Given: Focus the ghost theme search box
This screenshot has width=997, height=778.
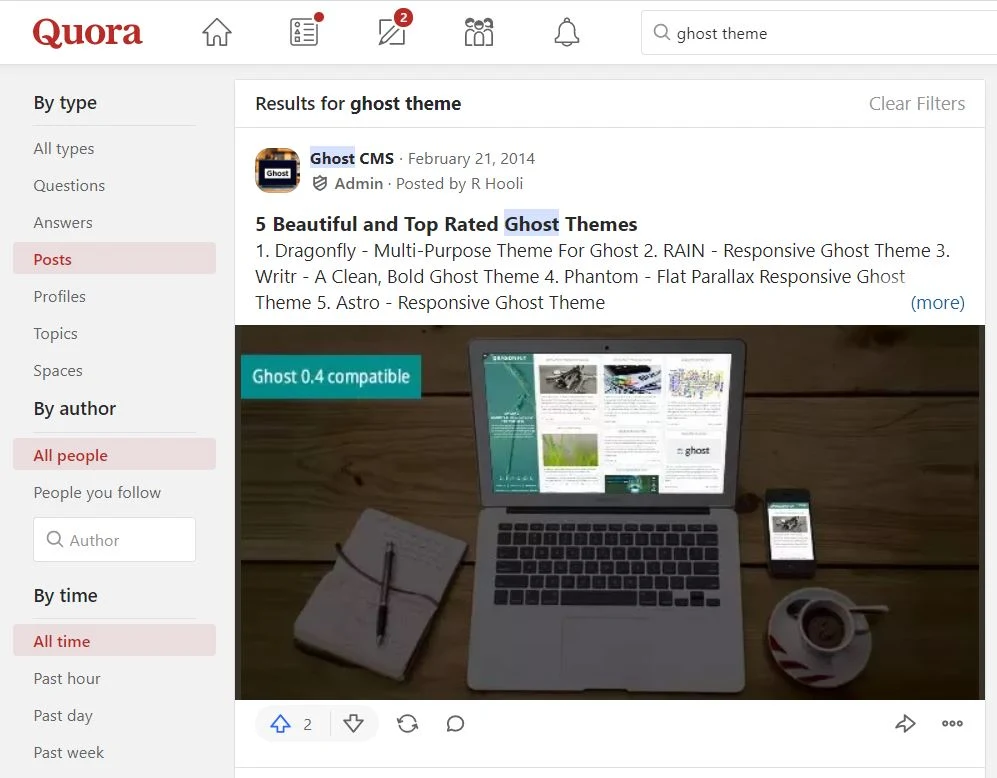Looking at the screenshot, I should pos(820,33).
